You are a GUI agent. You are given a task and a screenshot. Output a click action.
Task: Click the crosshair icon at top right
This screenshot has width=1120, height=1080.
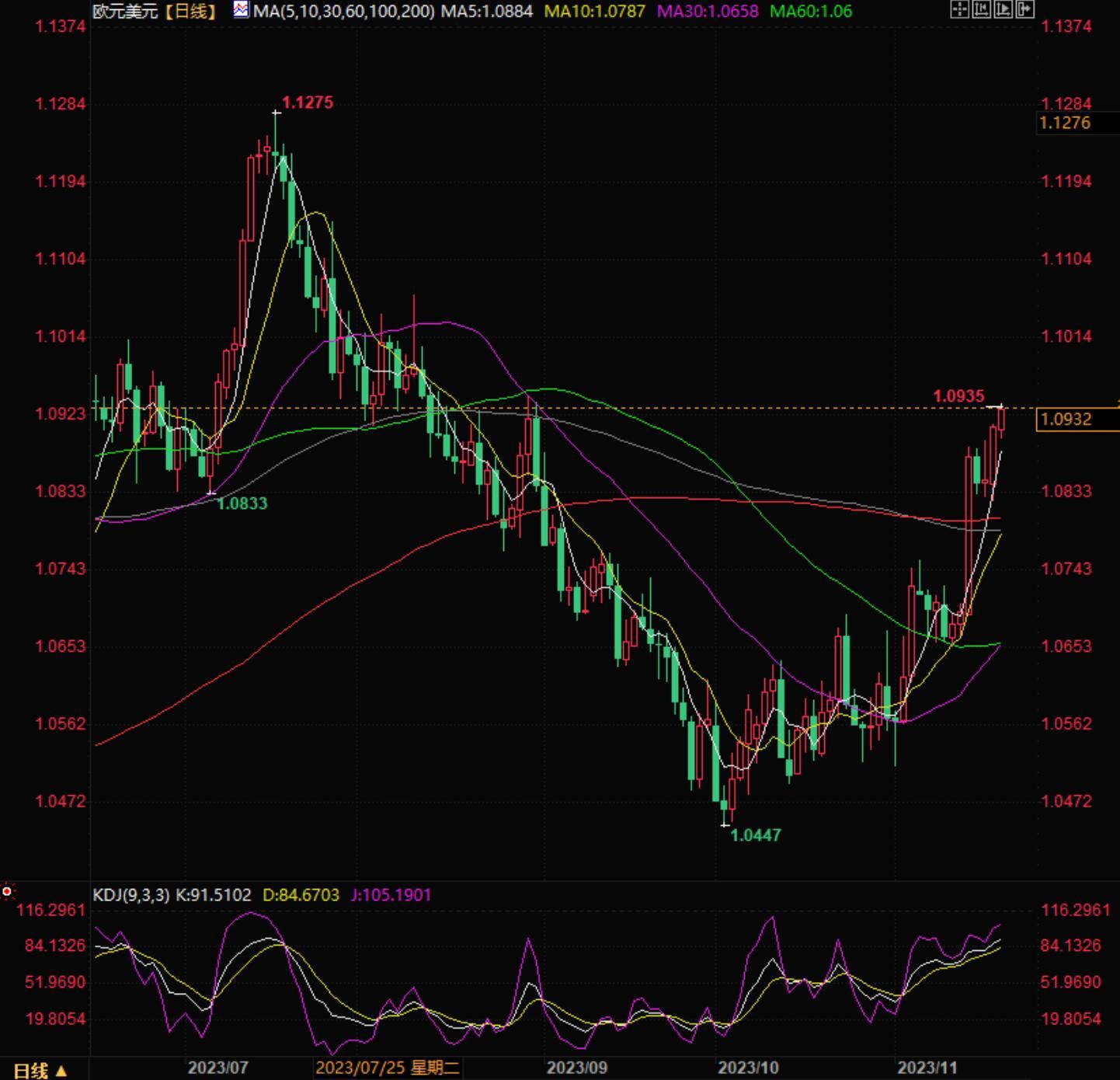pyautogui.click(x=959, y=9)
